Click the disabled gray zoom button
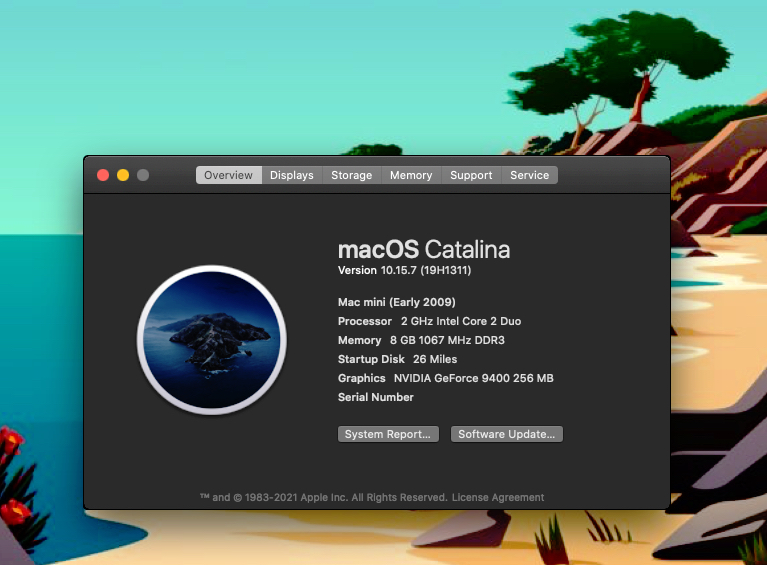The width and height of the screenshot is (767, 565). tap(143, 175)
